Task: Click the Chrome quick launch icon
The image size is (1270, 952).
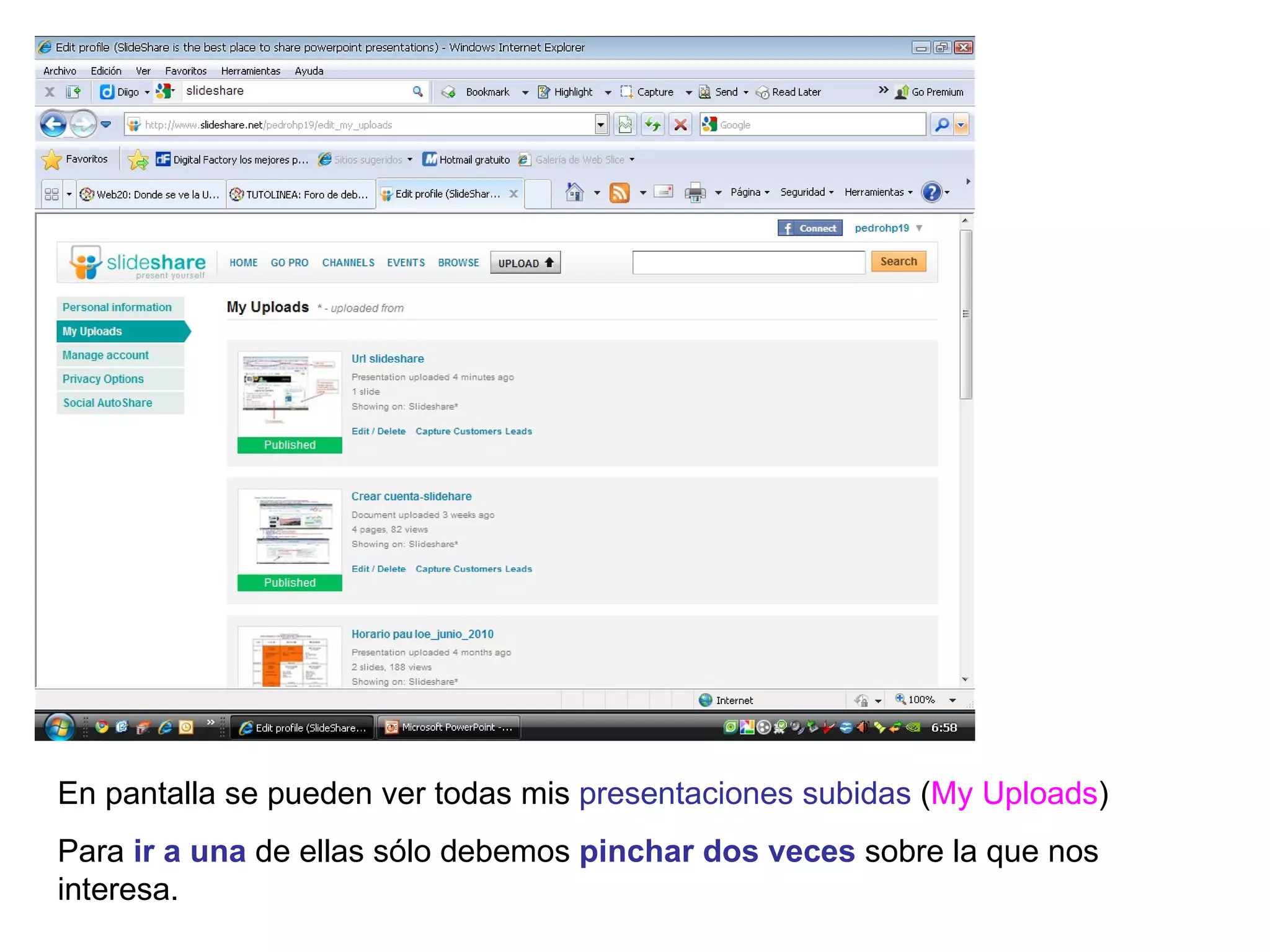Action: [x=102, y=727]
